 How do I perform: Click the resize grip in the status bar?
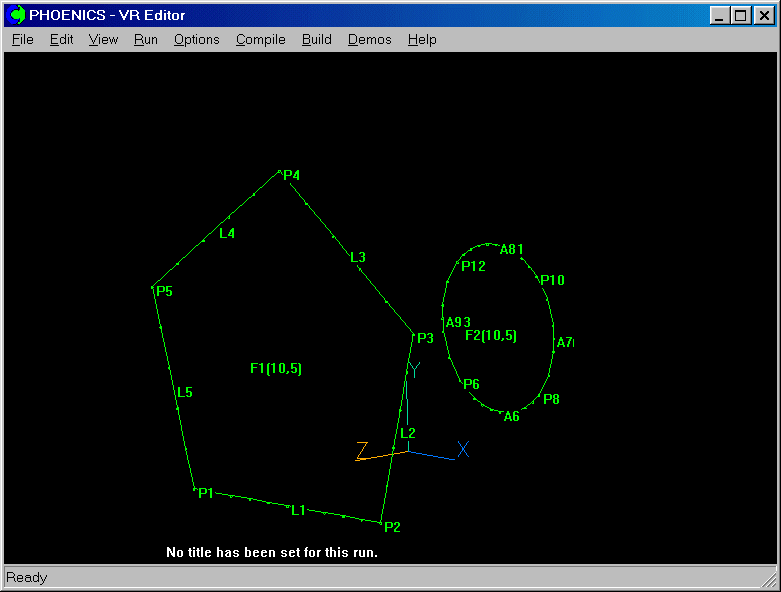(768, 578)
